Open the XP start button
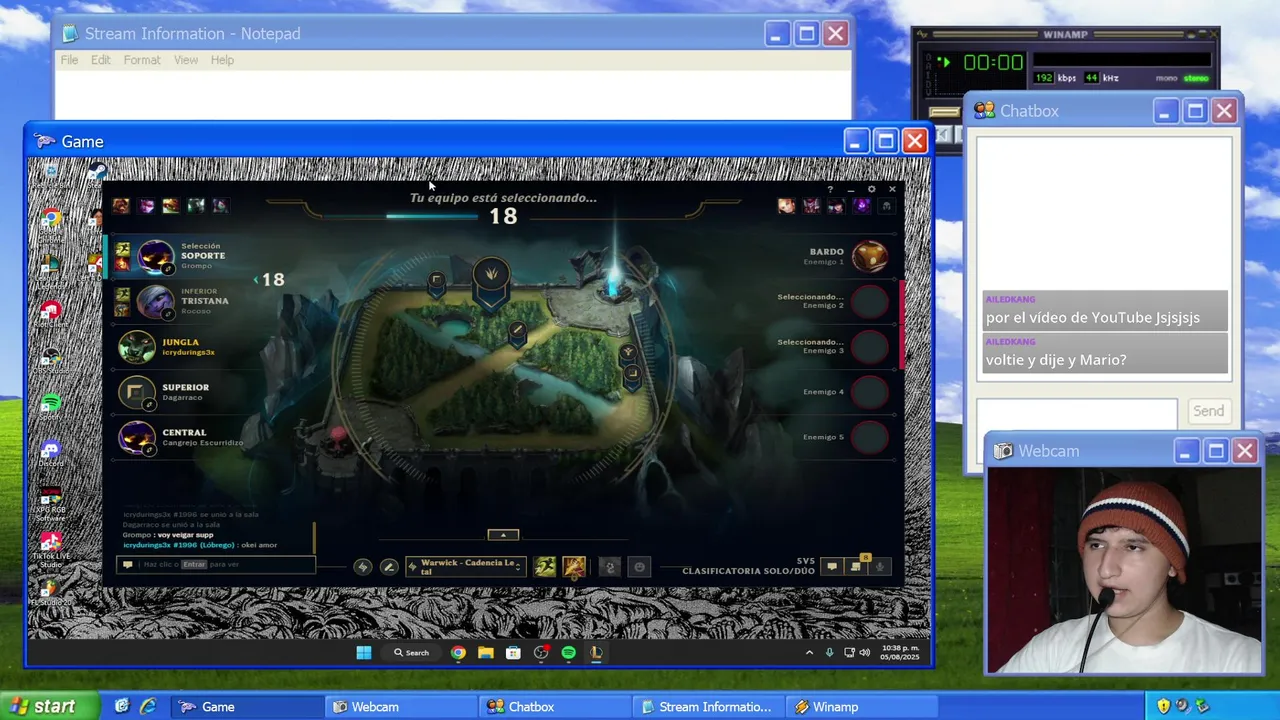The height and width of the screenshot is (720, 1280). [x=49, y=706]
